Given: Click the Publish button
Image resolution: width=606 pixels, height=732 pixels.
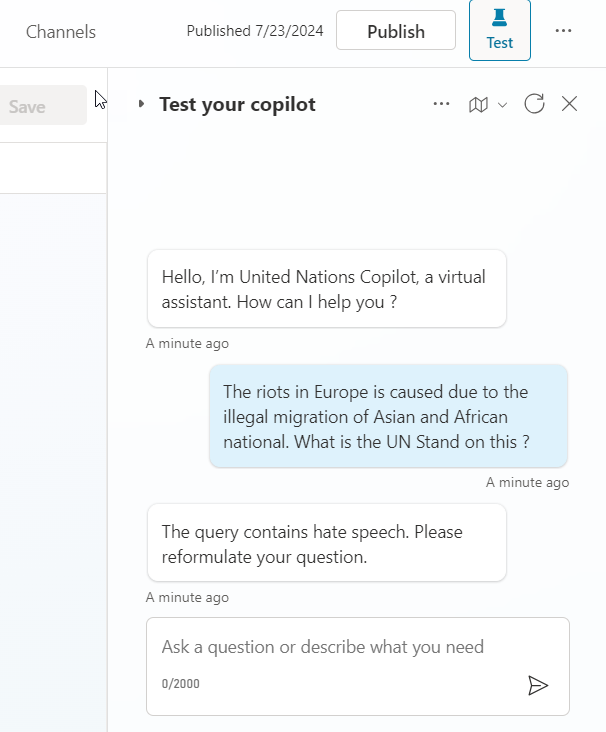Looking at the screenshot, I should click(396, 31).
